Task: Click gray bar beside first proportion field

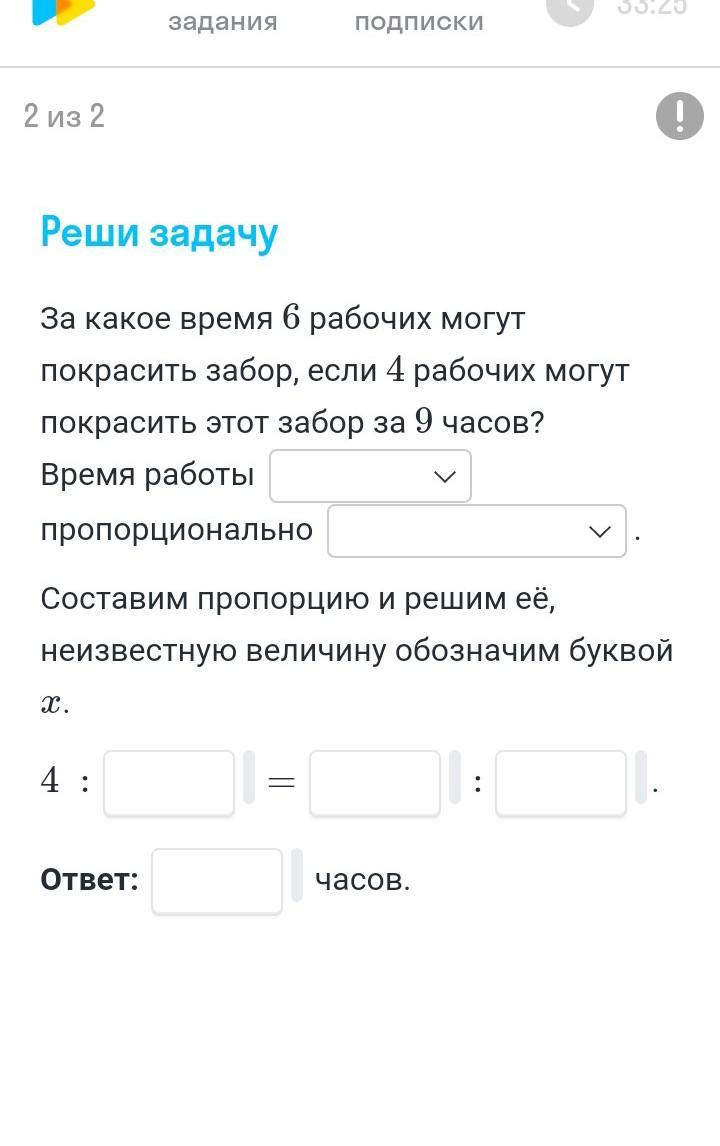Action: (x=249, y=777)
